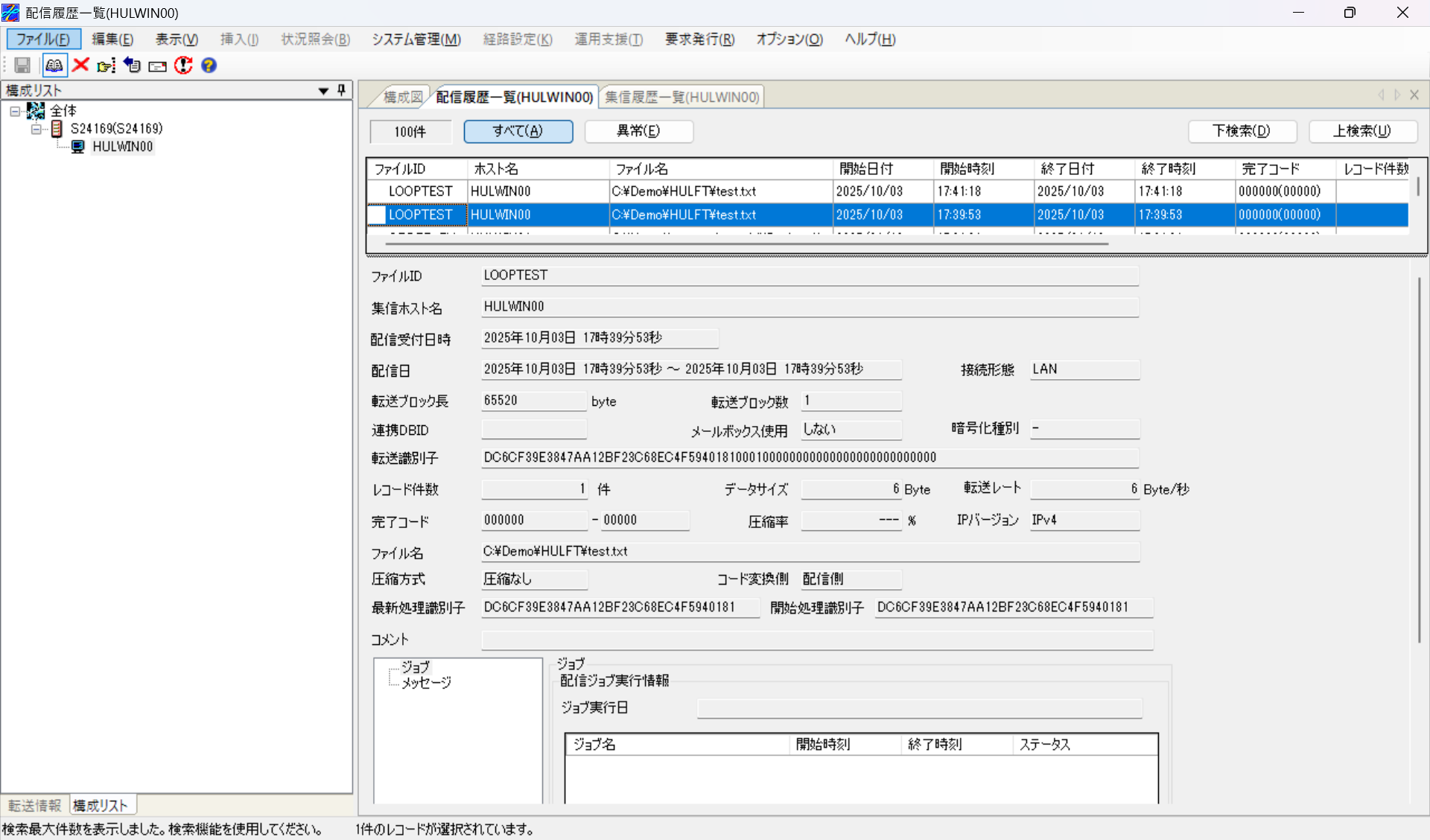The height and width of the screenshot is (840, 1430).
Task: Click the red exclamation refresh icon
Action: [183, 66]
